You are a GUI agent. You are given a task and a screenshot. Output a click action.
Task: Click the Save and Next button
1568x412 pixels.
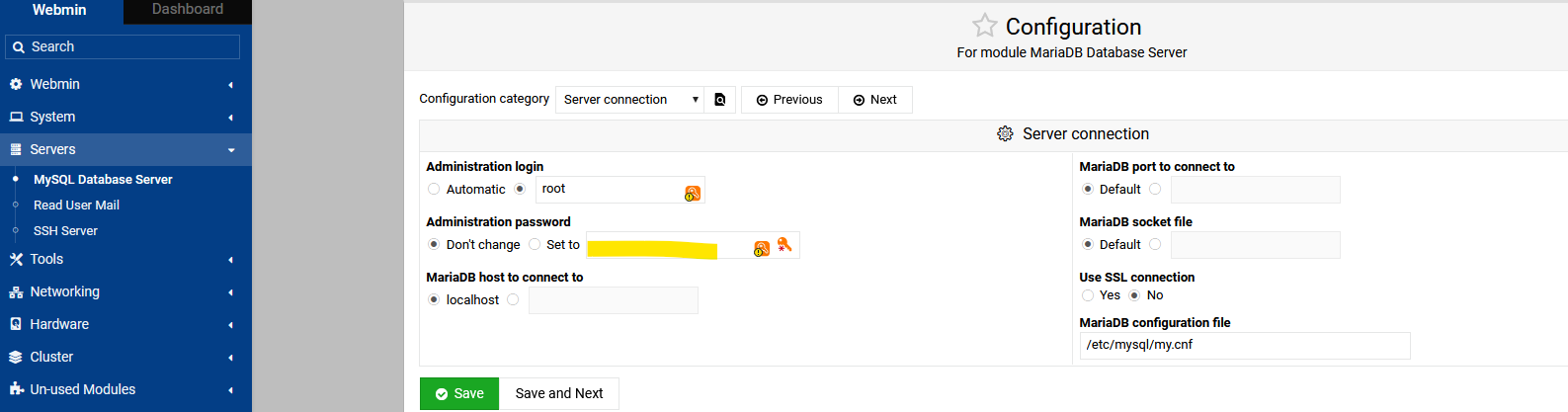pos(559,393)
